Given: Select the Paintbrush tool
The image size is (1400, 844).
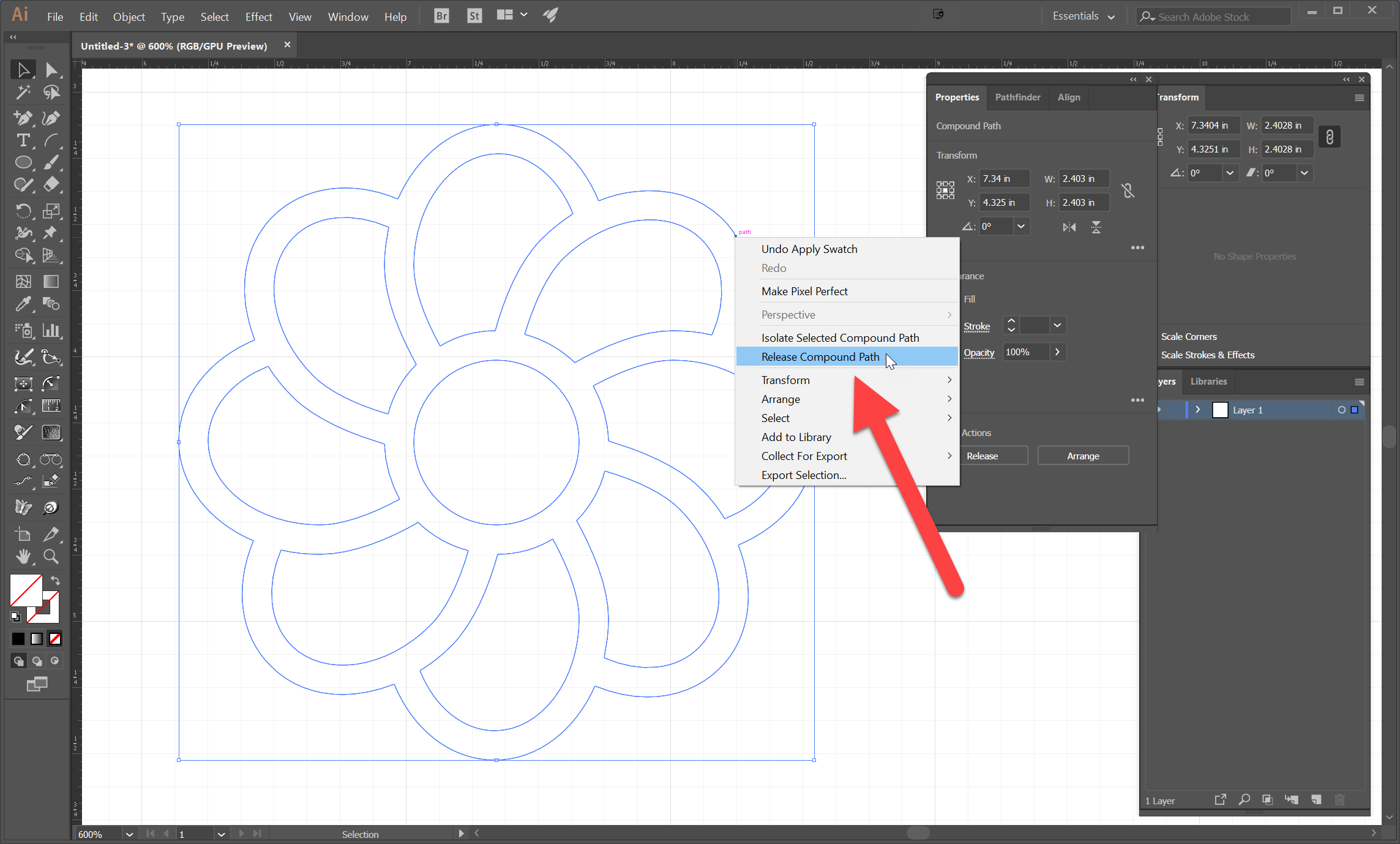Looking at the screenshot, I should (51, 162).
